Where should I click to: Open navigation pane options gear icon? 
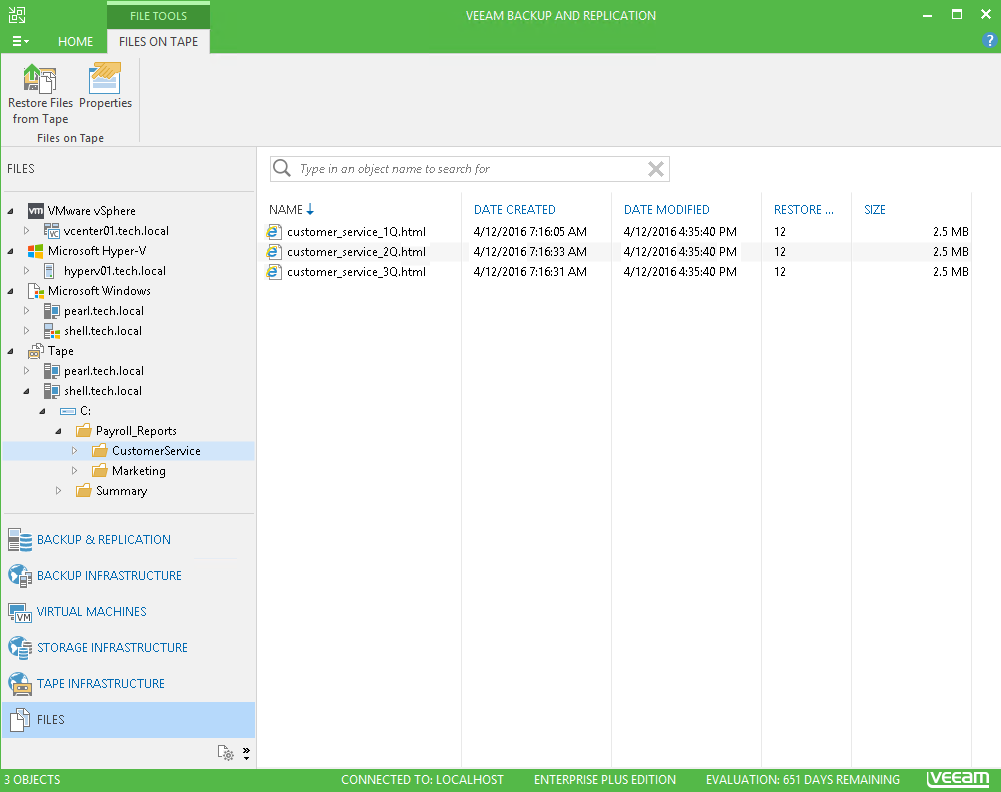225,753
